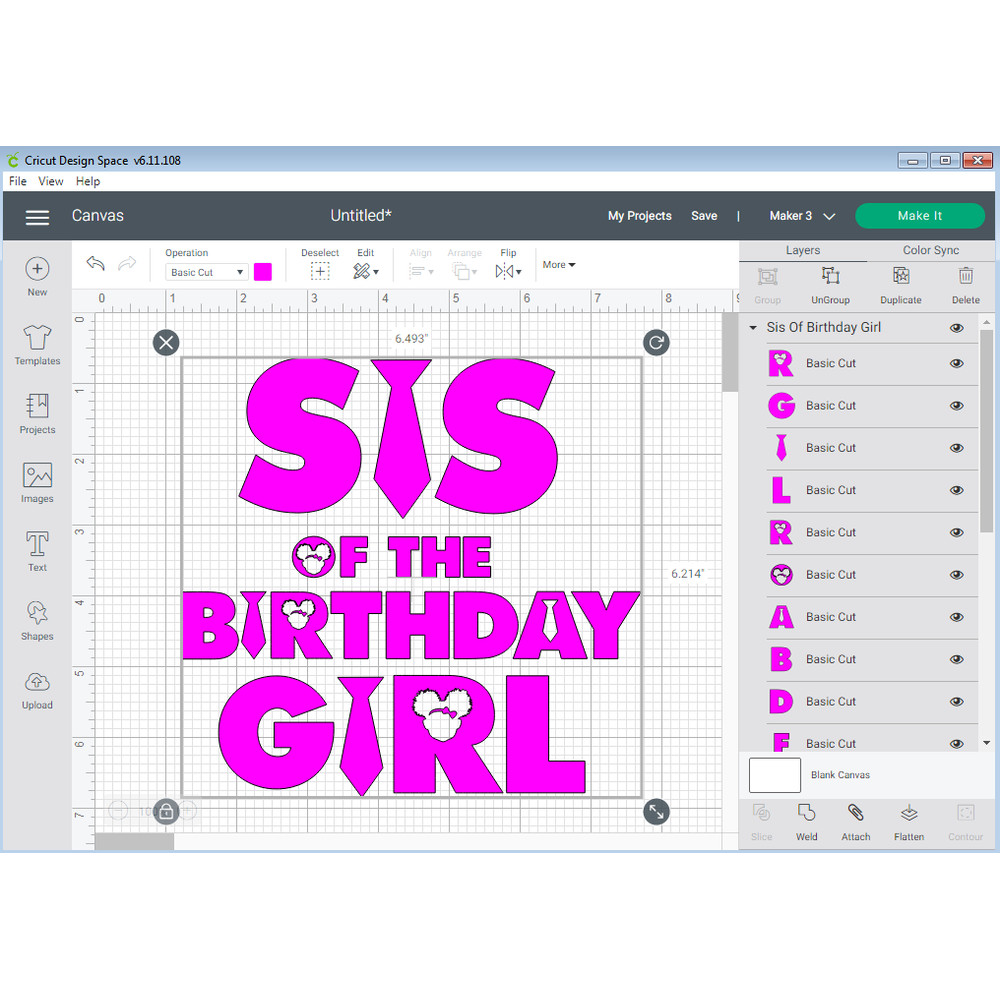Select the New icon in the left sidebar
This screenshot has width=1000, height=1000.
tap(37, 277)
